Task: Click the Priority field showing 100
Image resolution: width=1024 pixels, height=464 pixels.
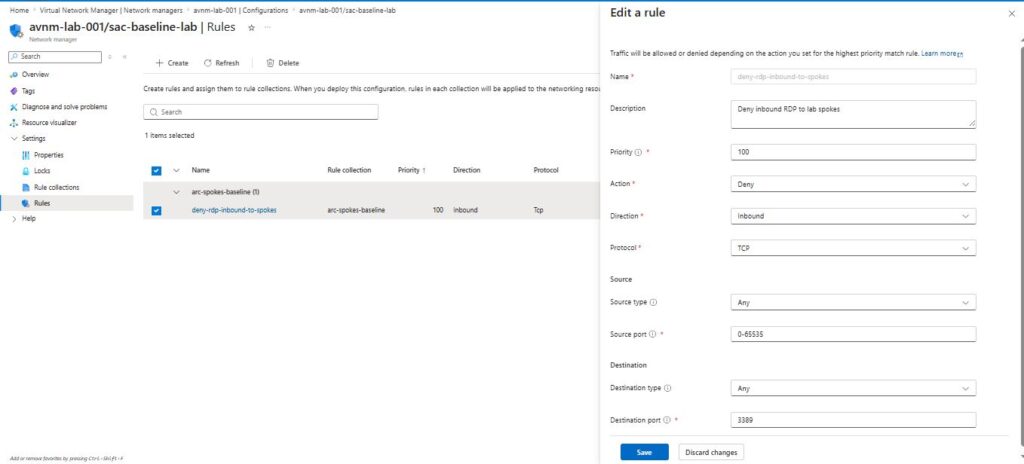Action: click(853, 152)
